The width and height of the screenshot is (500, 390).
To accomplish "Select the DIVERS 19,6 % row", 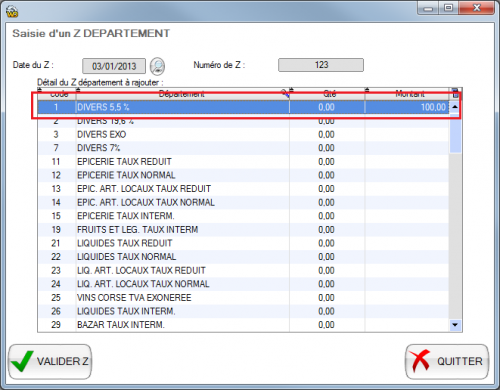I will click(x=243, y=121).
